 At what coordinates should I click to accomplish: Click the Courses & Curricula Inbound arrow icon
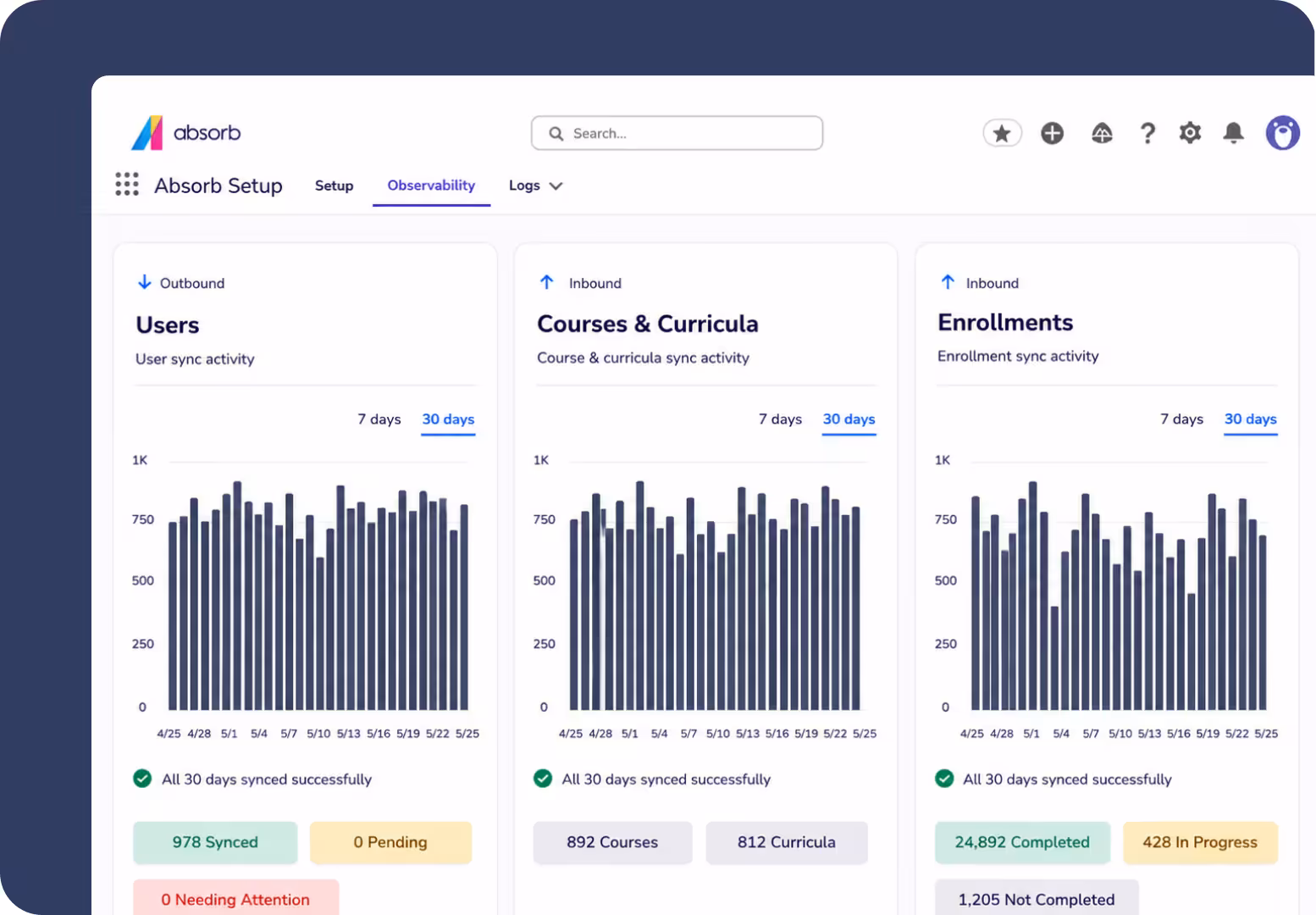pos(547,282)
